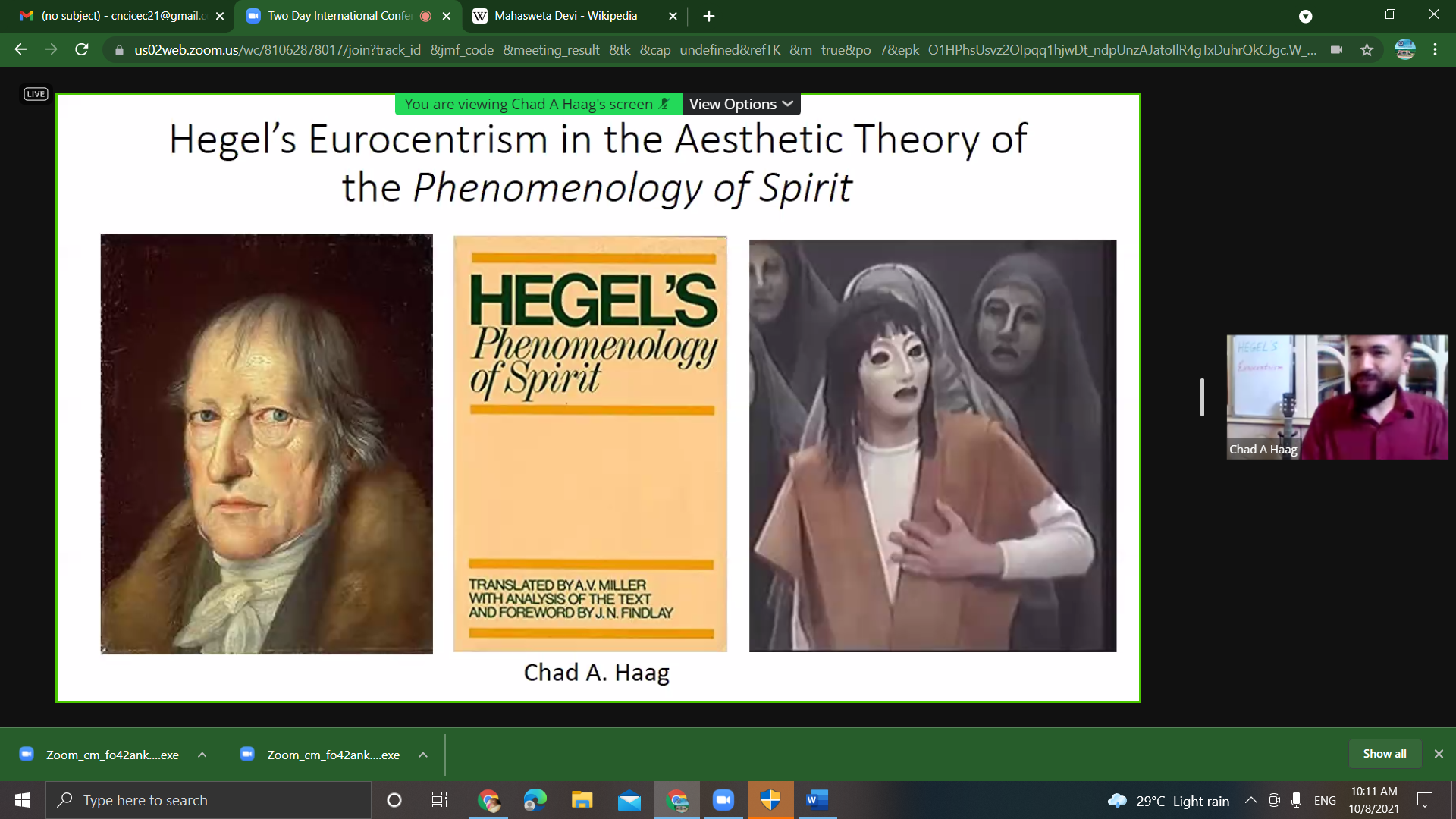Open Zoom app in taskbar
This screenshot has width=1456, height=819.
[723, 800]
